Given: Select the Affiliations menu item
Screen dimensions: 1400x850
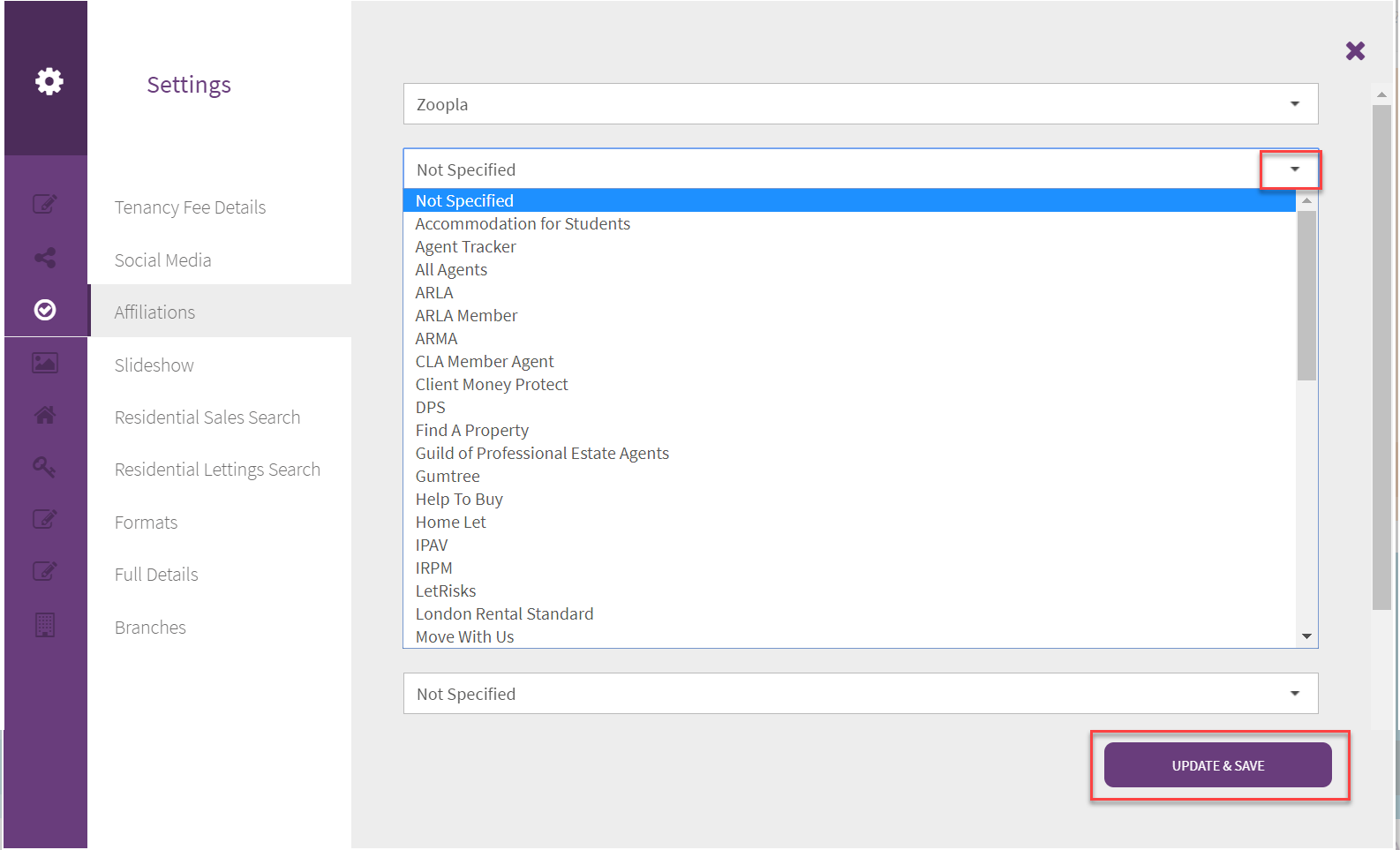Looking at the screenshot, I should 220,311.
